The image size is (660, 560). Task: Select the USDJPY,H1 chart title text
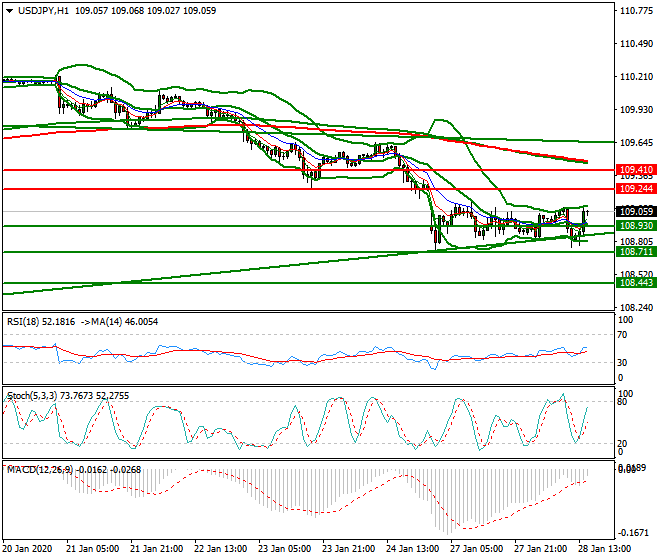(43, 11)
